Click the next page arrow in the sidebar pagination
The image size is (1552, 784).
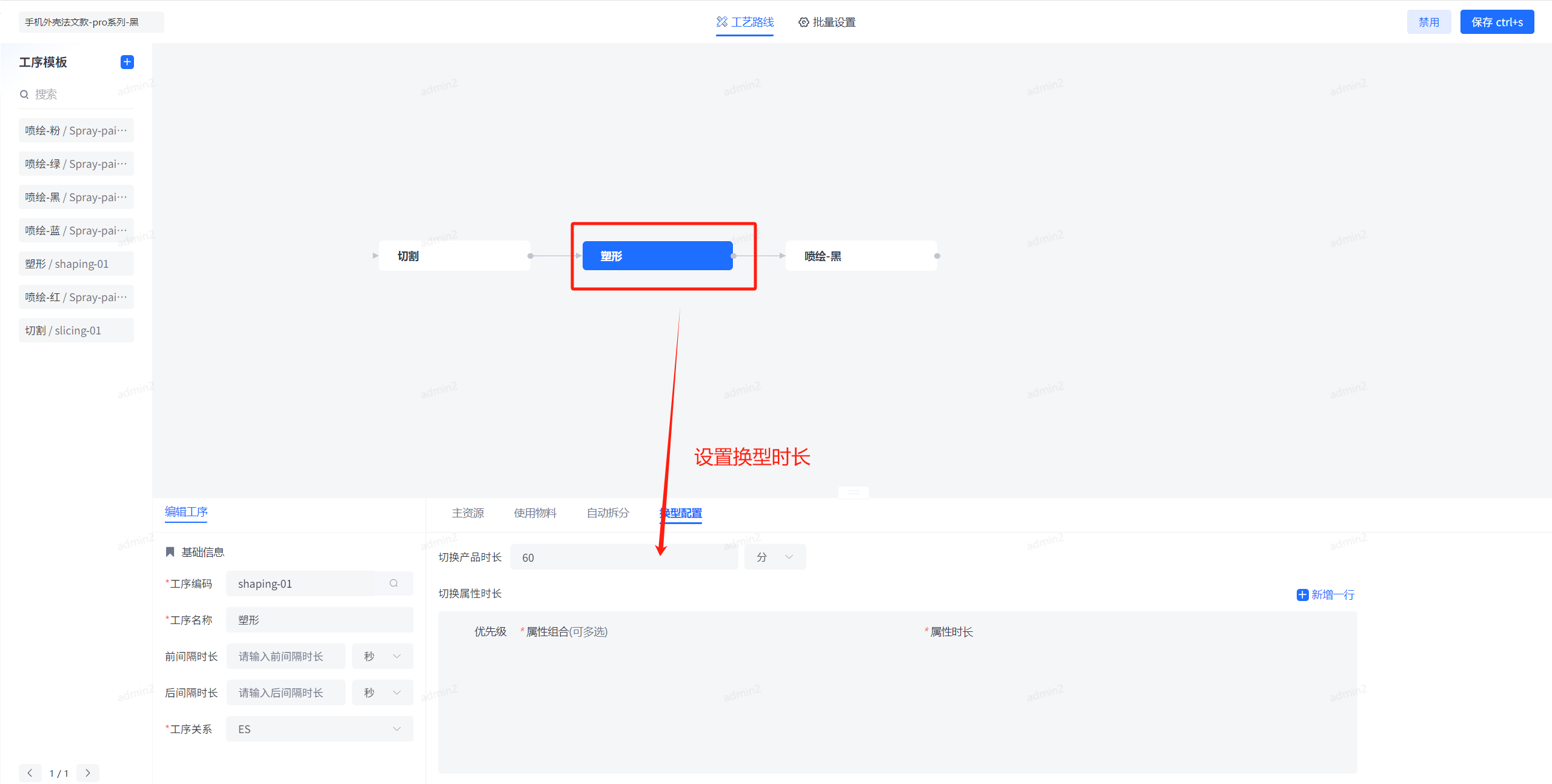click(88, 773)
